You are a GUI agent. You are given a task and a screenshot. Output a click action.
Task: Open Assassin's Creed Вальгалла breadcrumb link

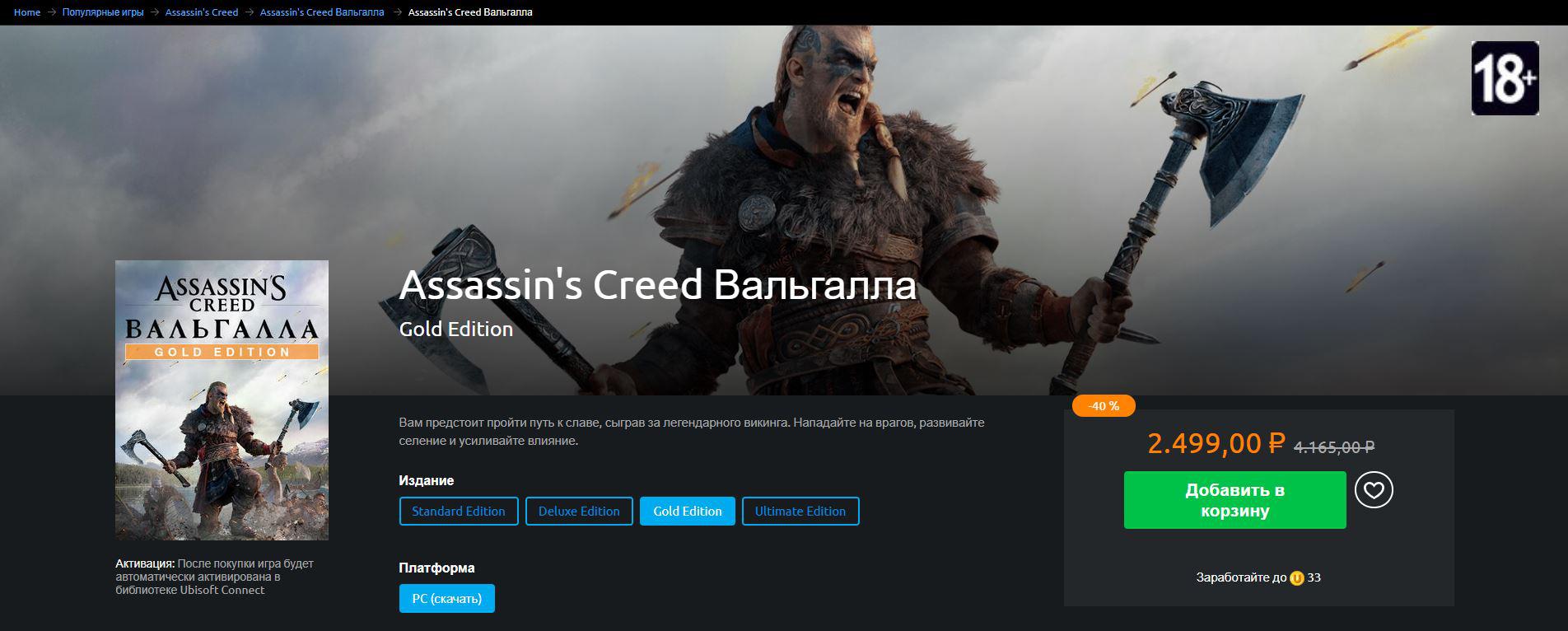[322, 12]
